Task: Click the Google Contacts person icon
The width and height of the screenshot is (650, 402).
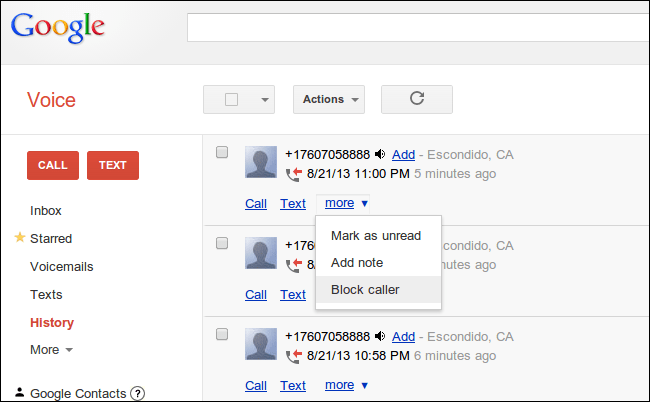Action: [x=20, y=393]
